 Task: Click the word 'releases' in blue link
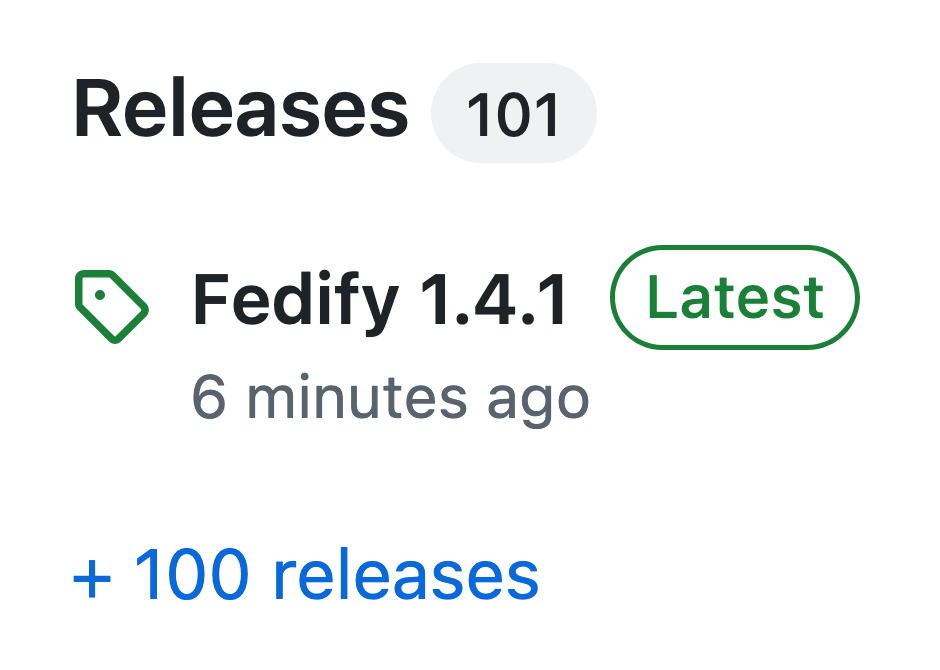(x=405, y=577)
